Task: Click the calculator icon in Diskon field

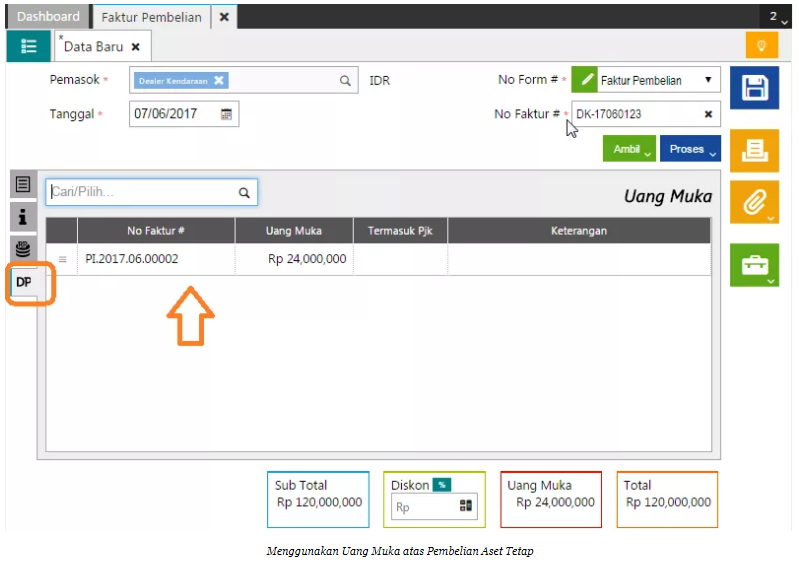Action: [x=465, y=506]
